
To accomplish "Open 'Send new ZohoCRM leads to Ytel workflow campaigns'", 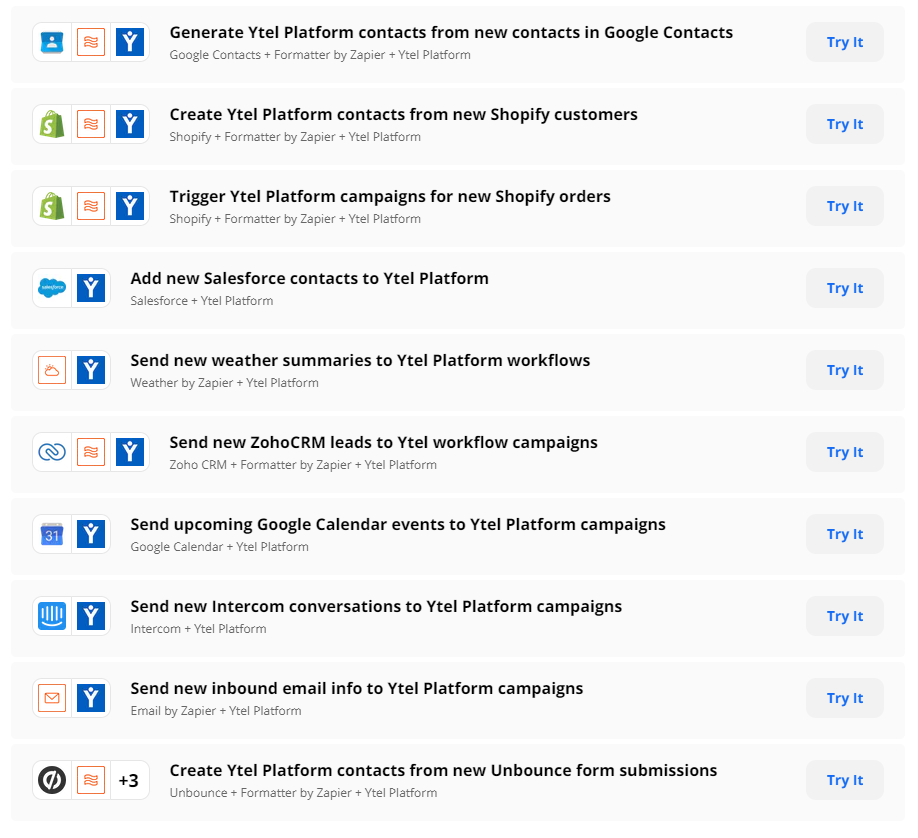I will 383,442.
